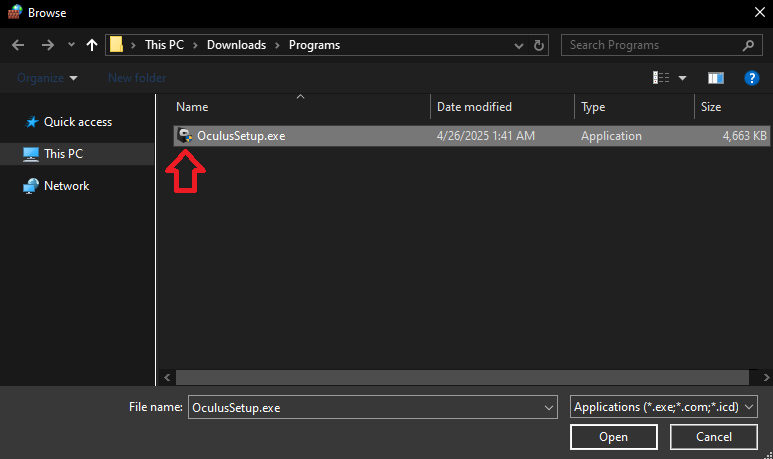Refresh the Programs folder
773x459 pixels.
pos(539,45)
